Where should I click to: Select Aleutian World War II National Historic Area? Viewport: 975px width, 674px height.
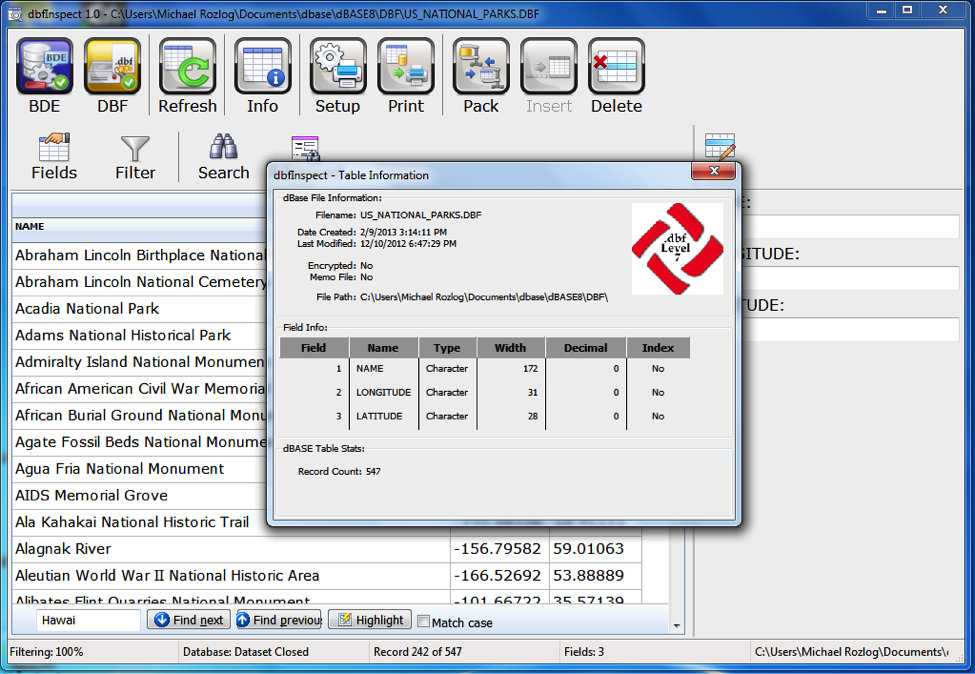point(231,576)
